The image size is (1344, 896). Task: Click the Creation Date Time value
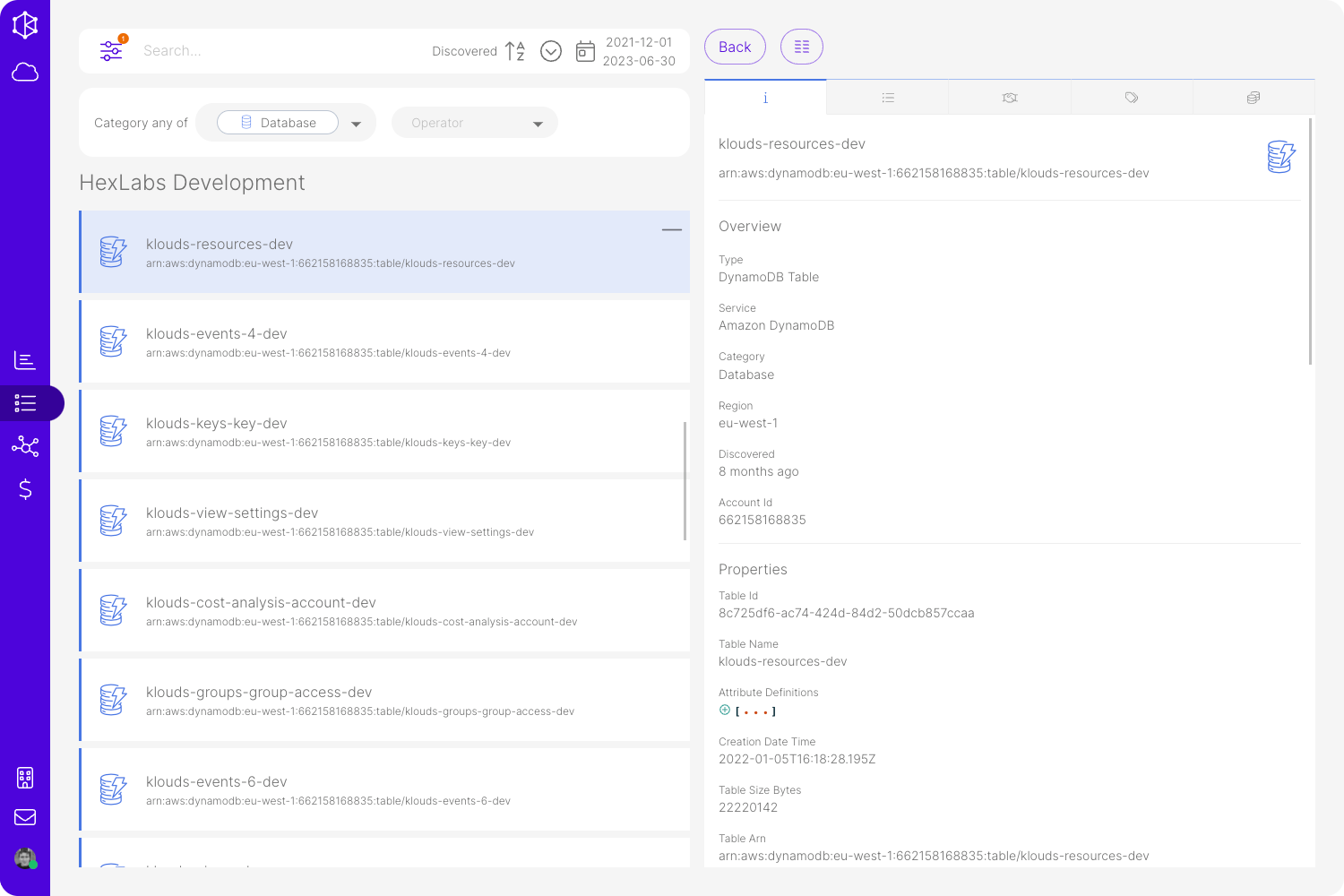797,759
